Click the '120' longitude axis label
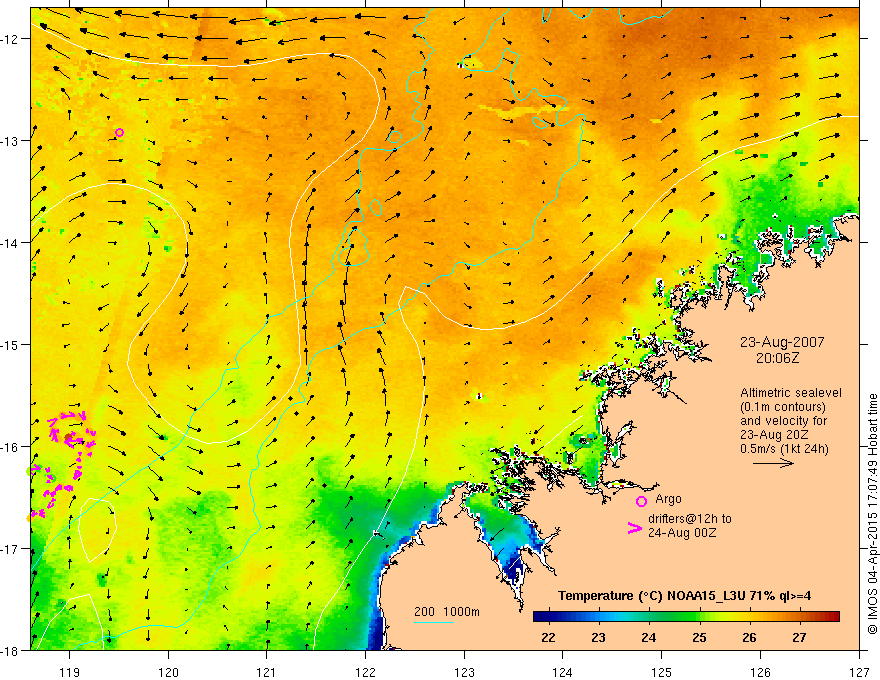This screenshot has width=880, height=680. pos(168,672)
